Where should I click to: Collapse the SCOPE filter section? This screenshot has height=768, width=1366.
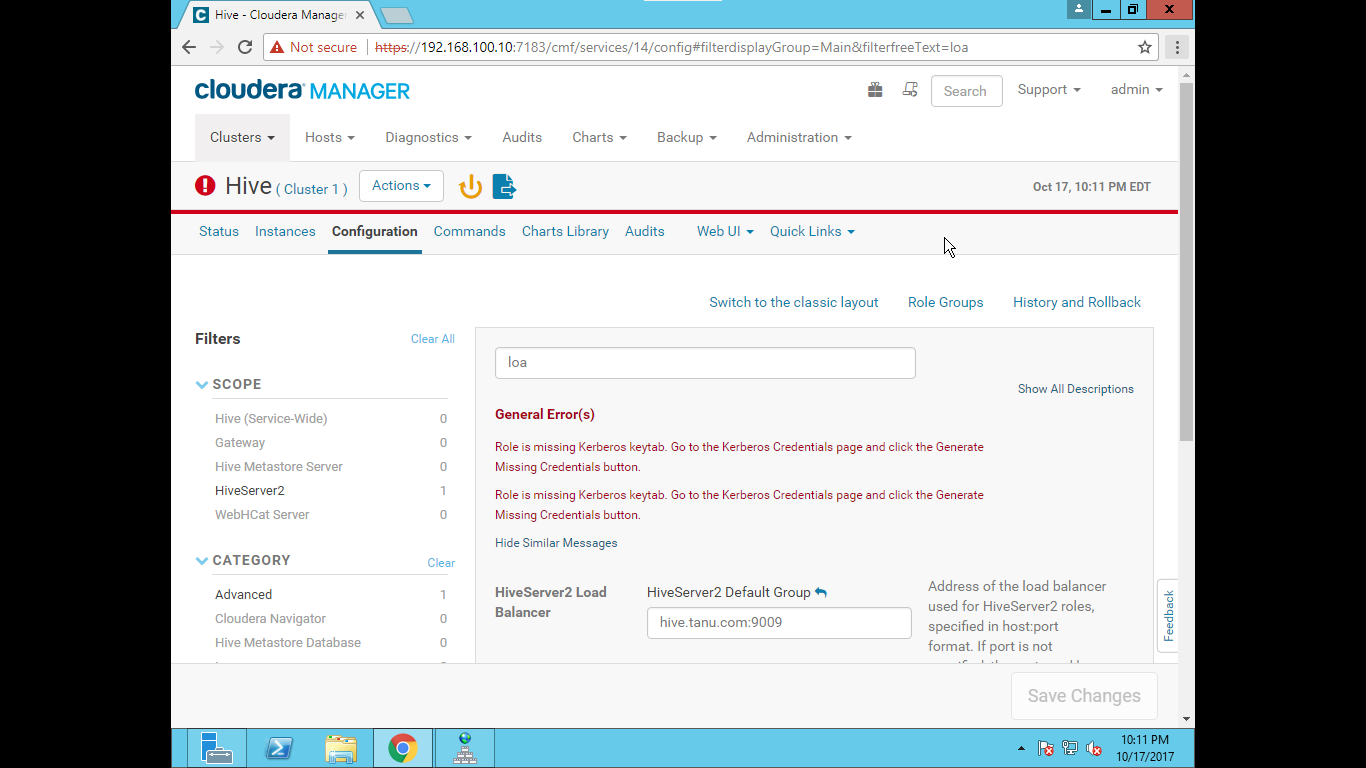click(202, 384)
